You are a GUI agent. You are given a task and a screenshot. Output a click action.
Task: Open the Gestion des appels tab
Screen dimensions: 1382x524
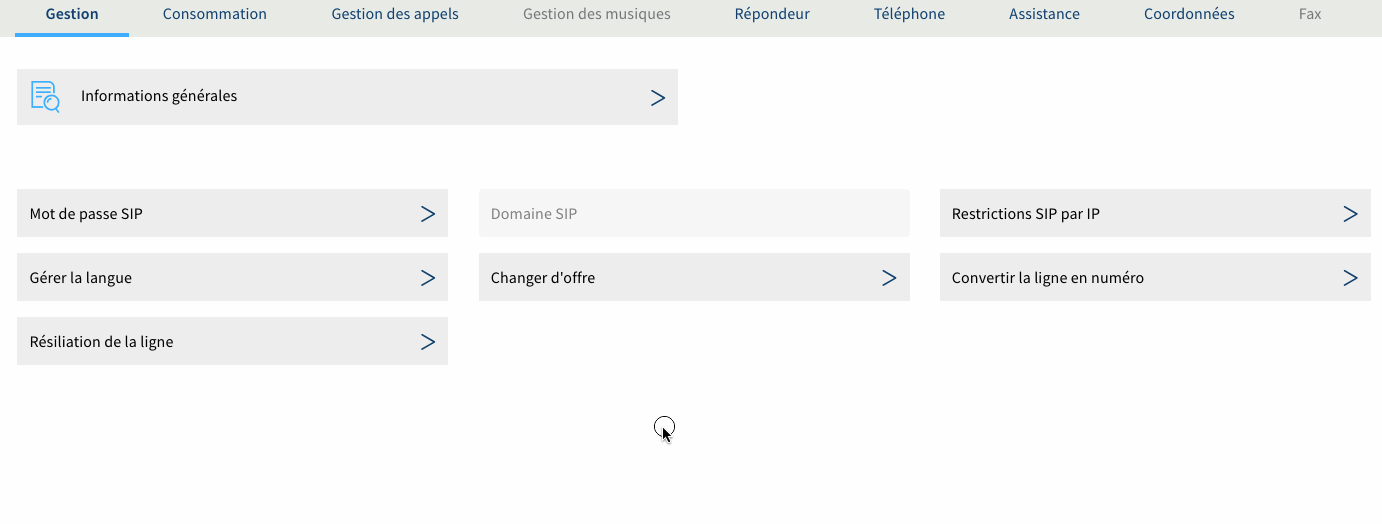(395, 14)
